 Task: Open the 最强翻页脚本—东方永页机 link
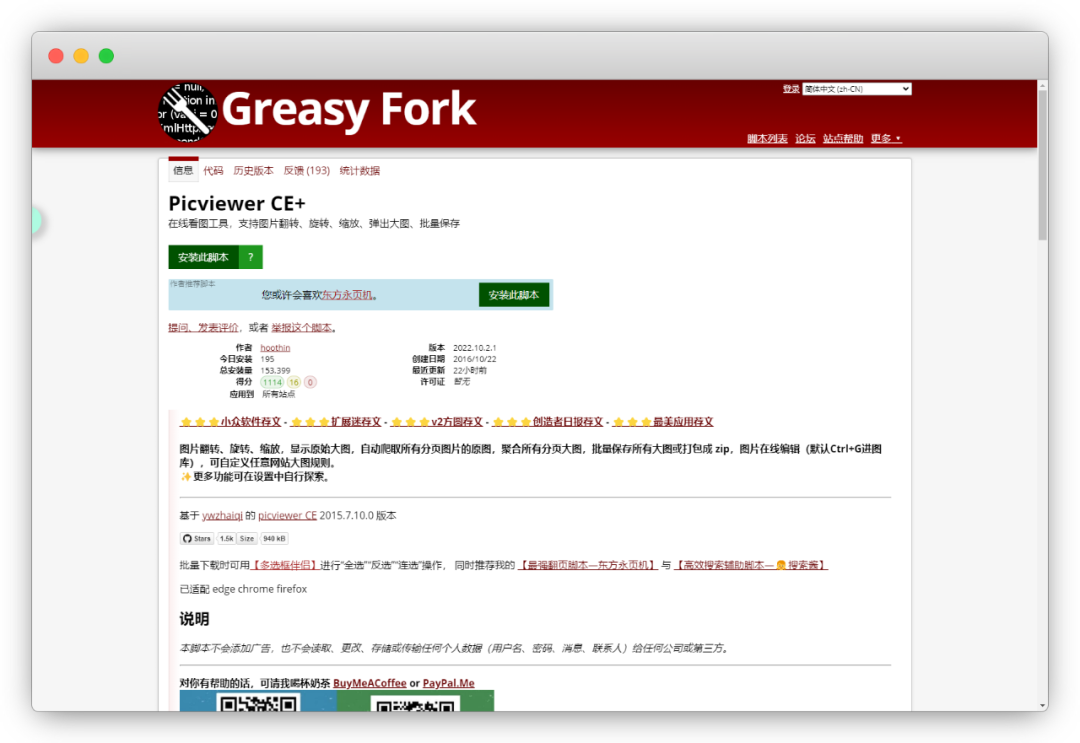coord(588,565)
